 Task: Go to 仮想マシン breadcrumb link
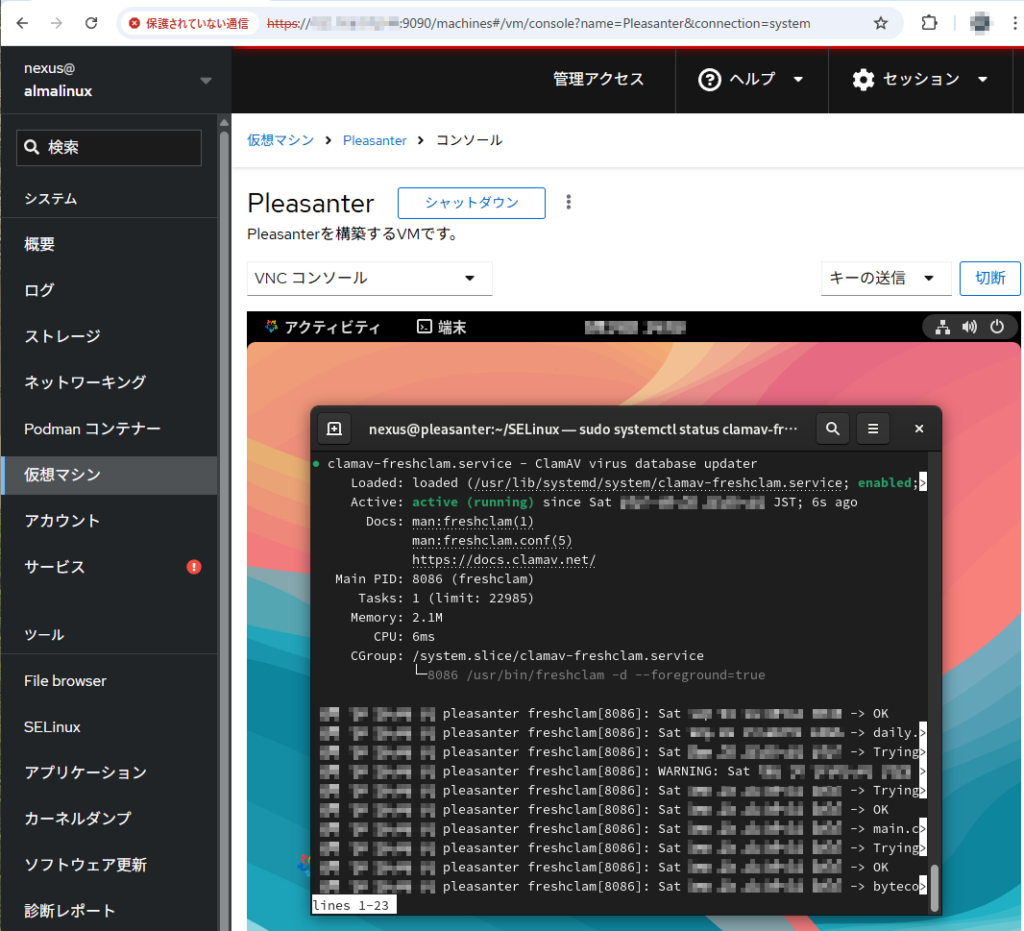(x=280, y=141)
